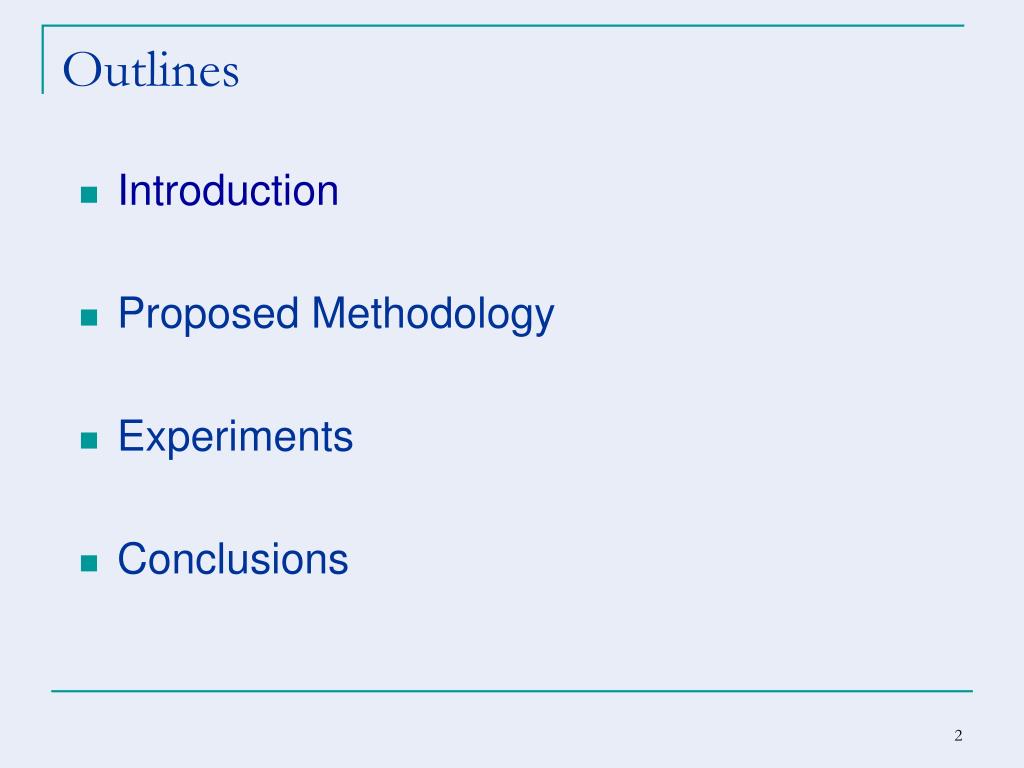Click the teal horizontal line above the slide number
The image size is (1024, 768).
(x=512, y=690)
